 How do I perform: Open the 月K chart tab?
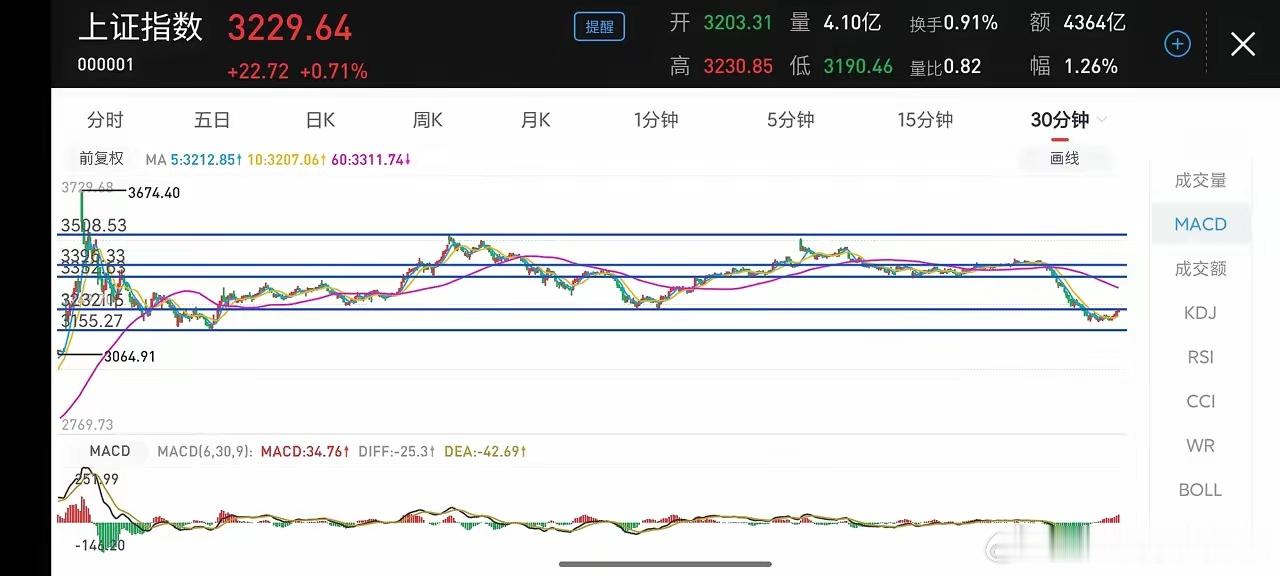click(536, 120)
